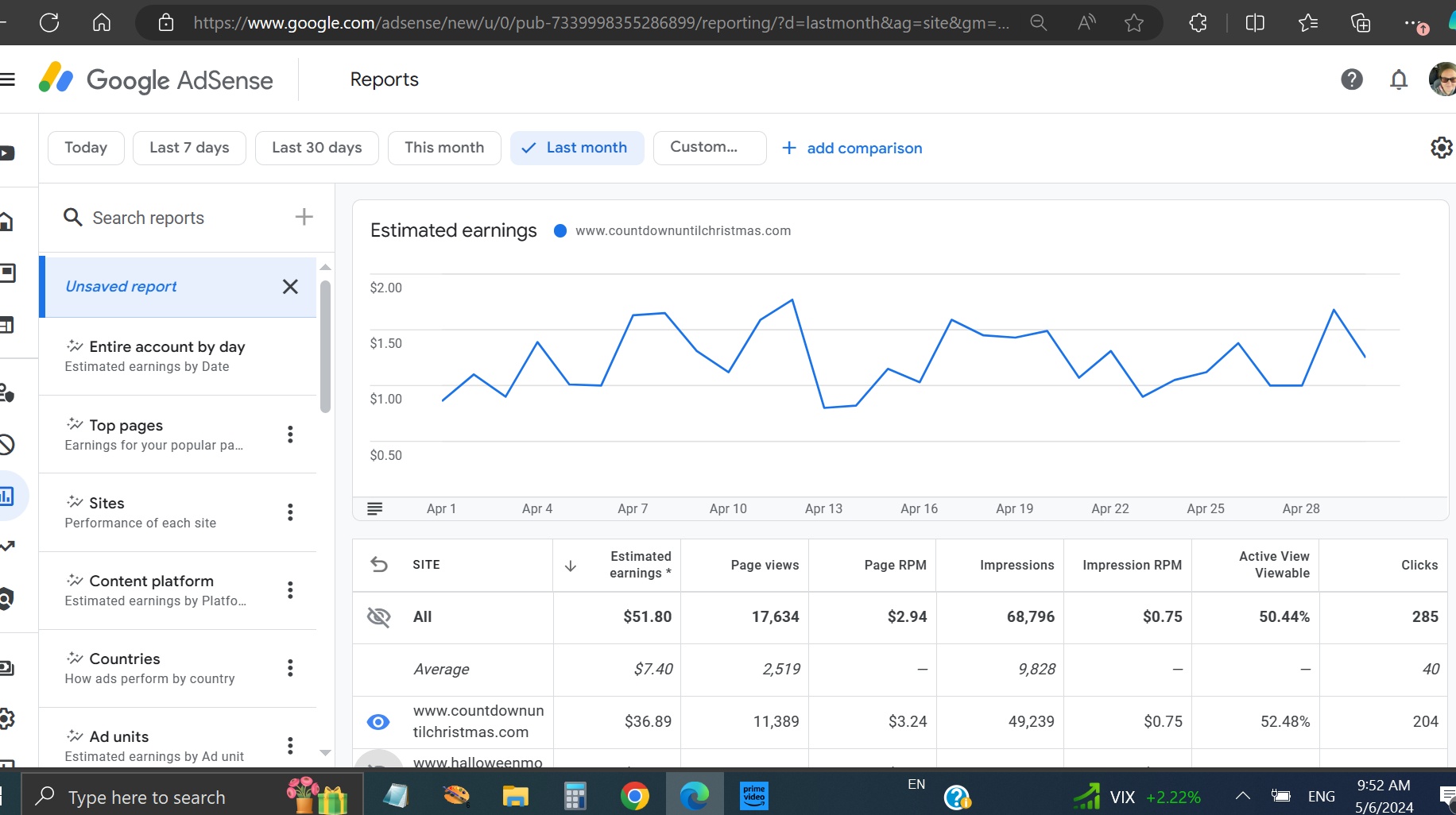Add page to favorites star
The width and height of the screenshot is (1456, 815).
pyautogui.click(x=1134, y=22)
